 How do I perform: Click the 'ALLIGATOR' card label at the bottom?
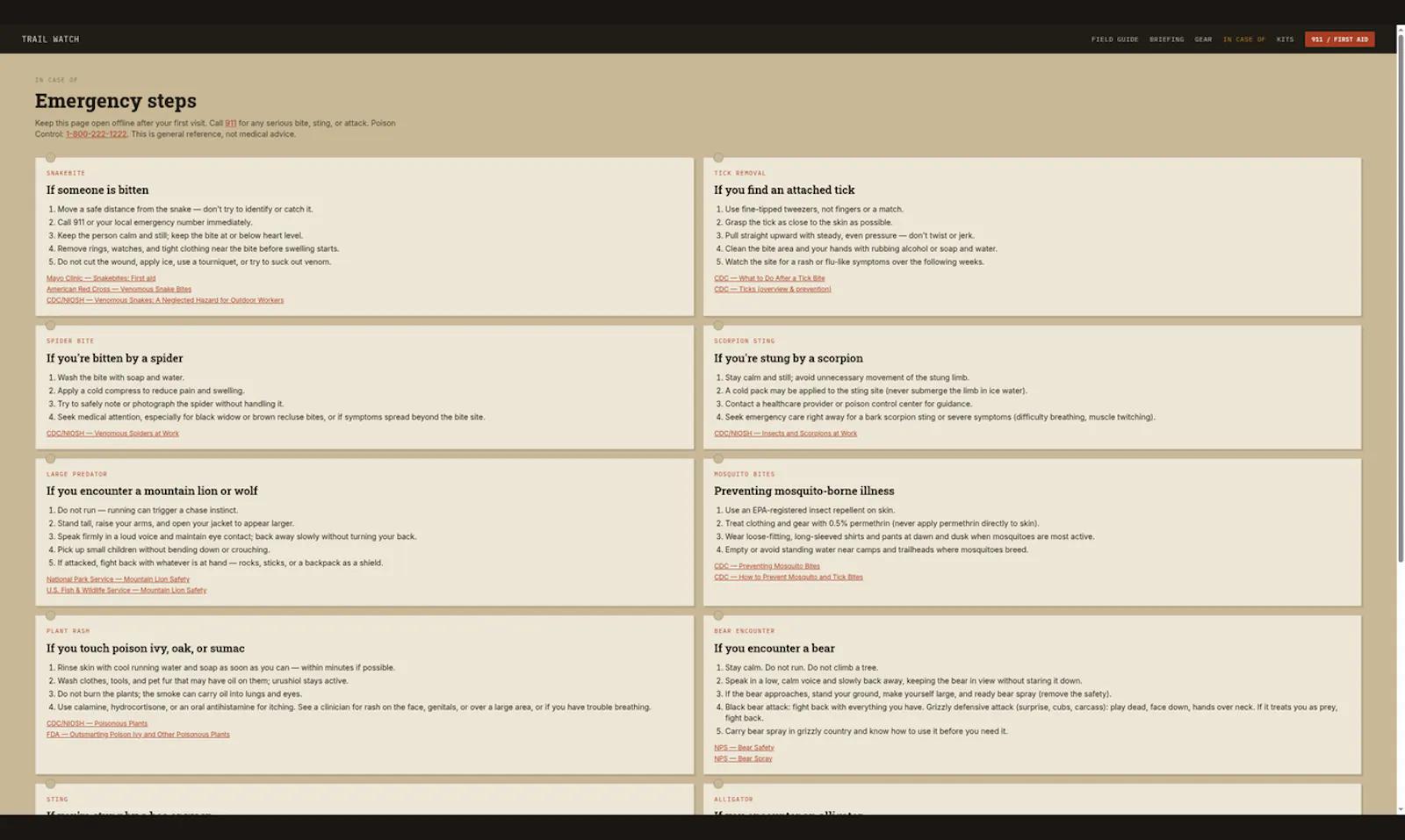733,800
